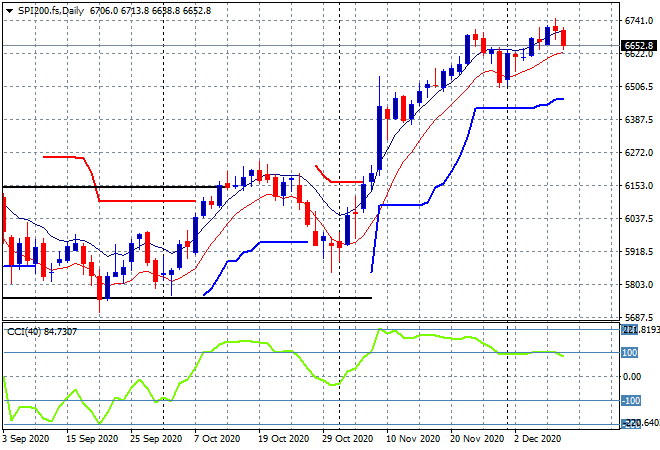Click the SPI200.fs,Daily chart title text
660x450 pixels.
coord(51,11)
